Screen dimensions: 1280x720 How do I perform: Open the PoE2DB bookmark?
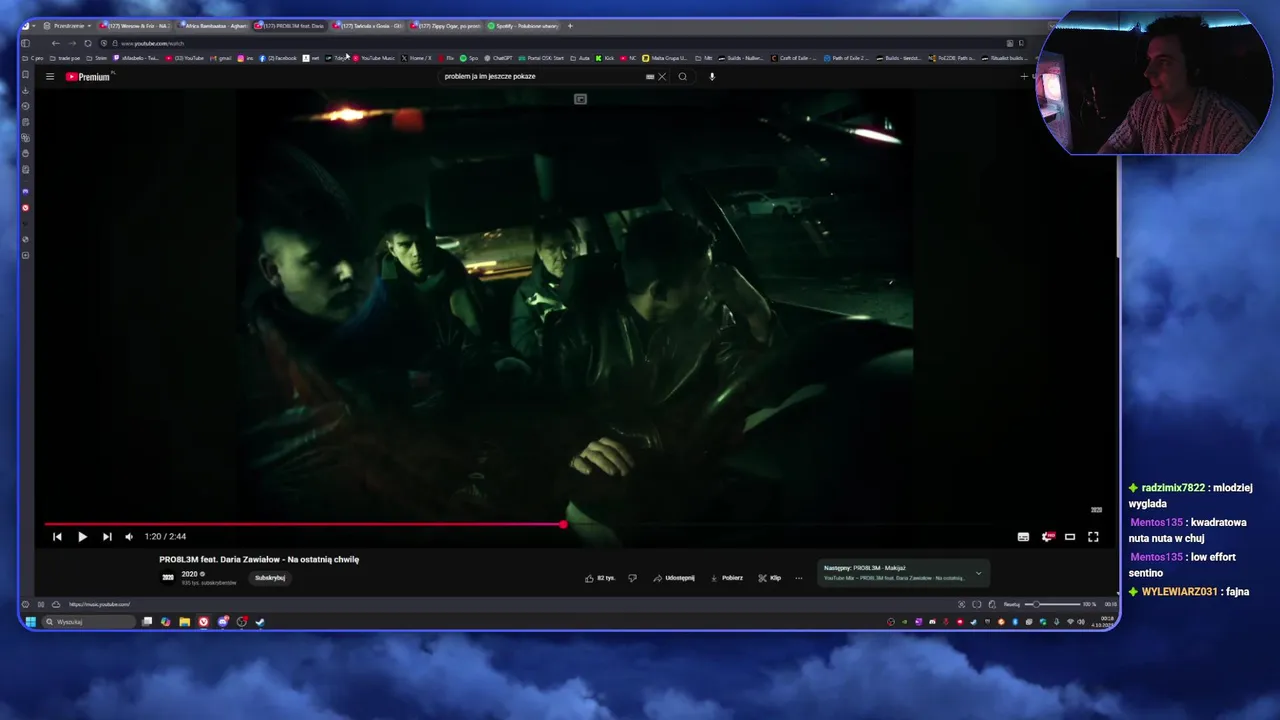951,58
